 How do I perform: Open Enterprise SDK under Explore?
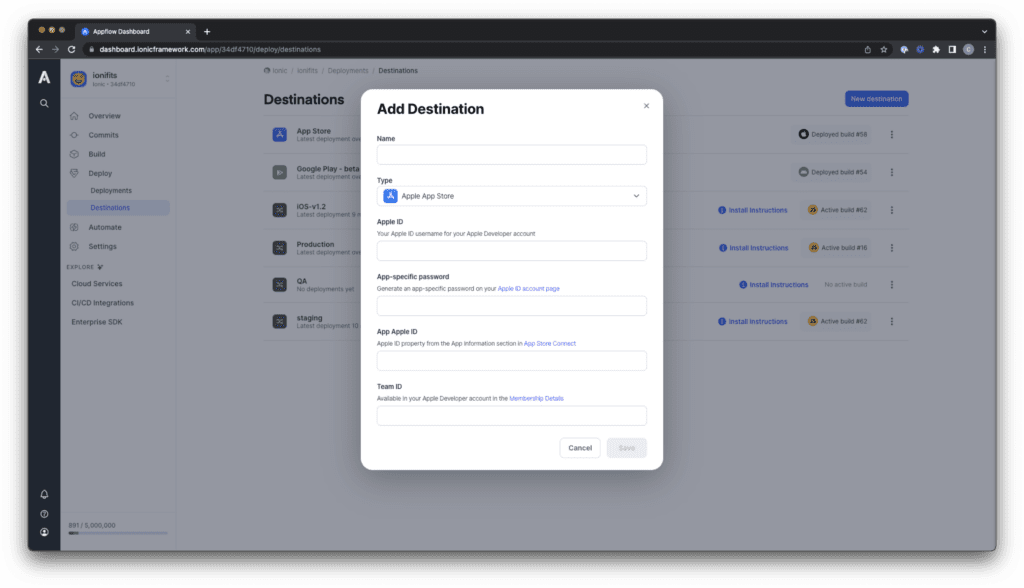click(x=97, y=322)
